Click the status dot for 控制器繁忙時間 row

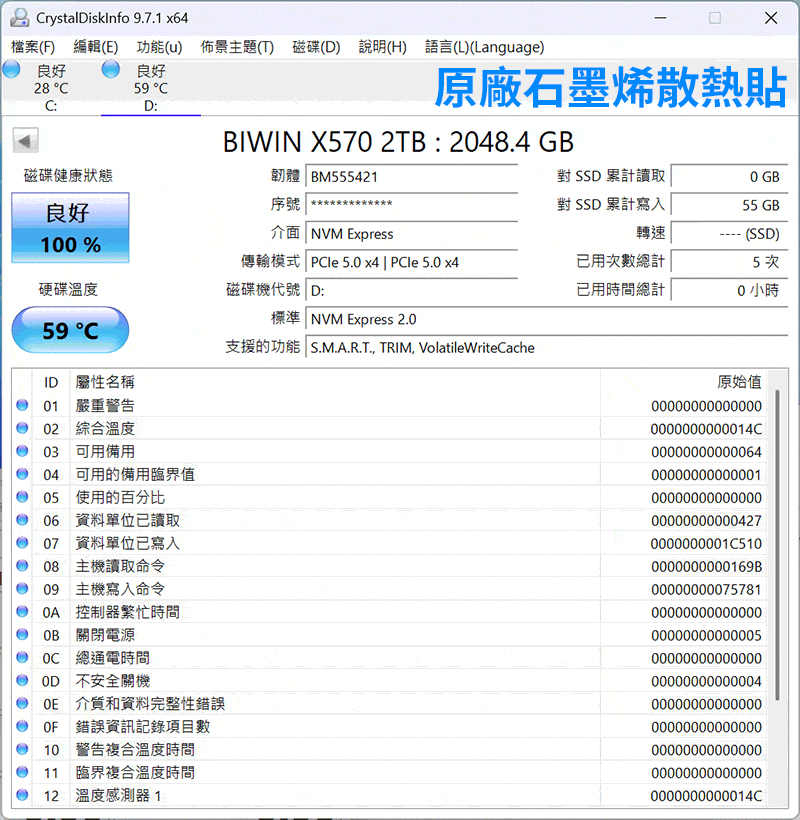22,612
